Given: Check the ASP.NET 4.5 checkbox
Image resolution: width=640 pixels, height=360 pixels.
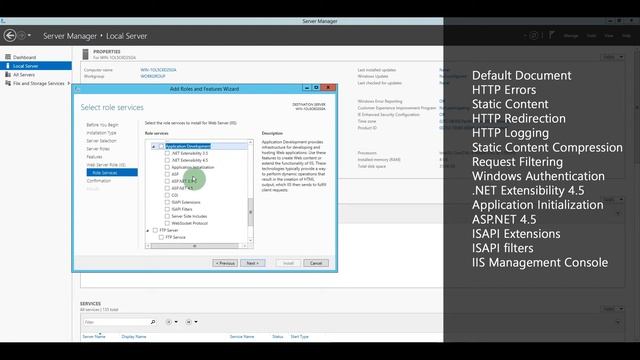Looking at the screenshot, I should coord(167,188).
